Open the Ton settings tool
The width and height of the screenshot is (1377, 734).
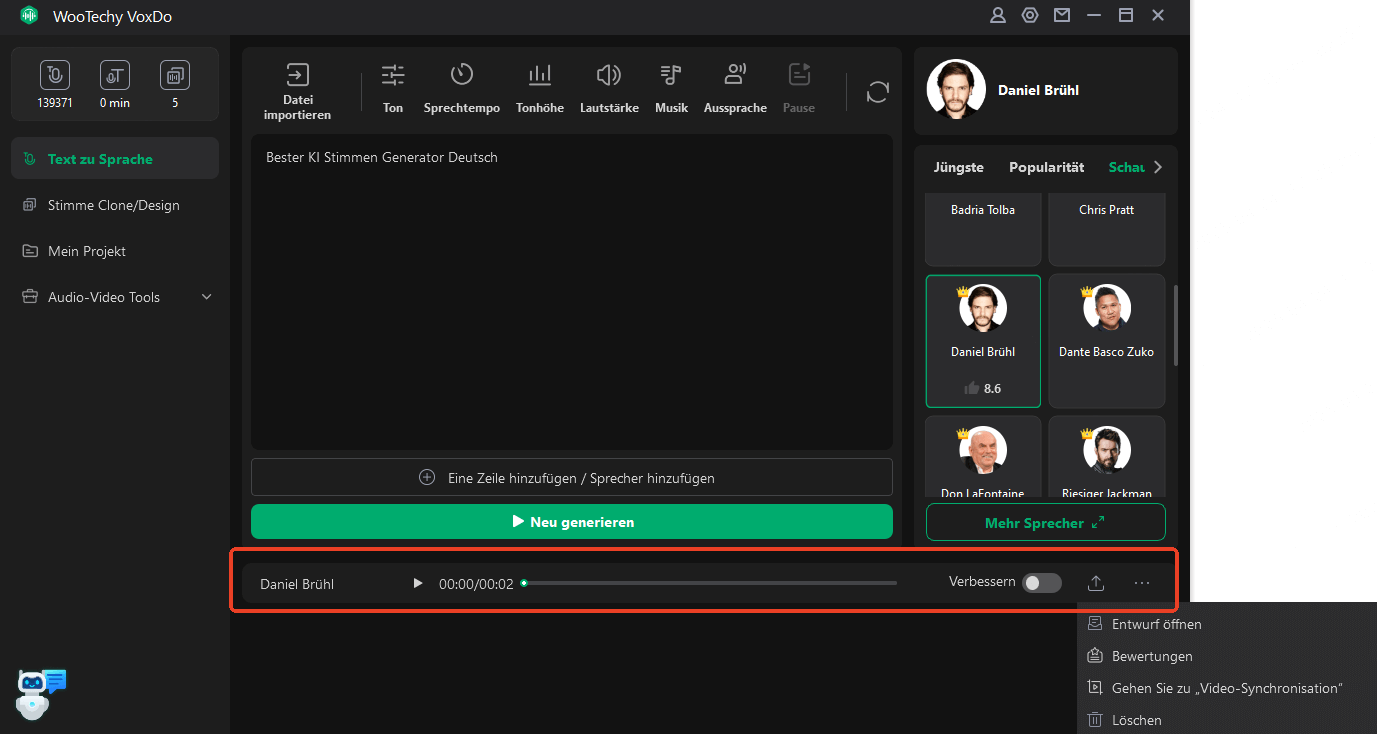point(393,75)
